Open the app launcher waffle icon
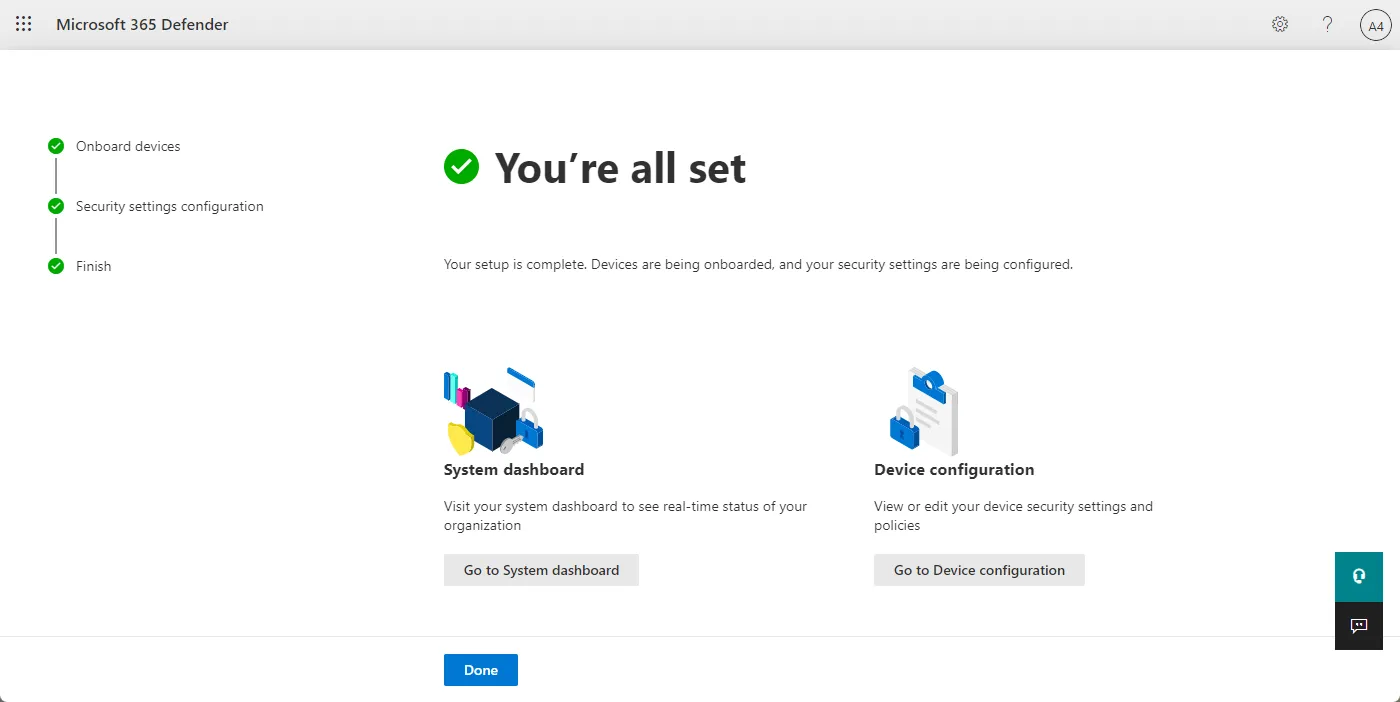Image resolution: width=1400 pixels, height=702 pixels. click(x=24, y=24)
